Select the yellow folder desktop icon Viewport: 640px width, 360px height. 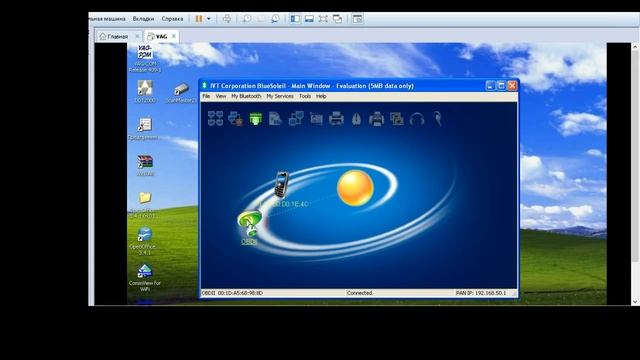click(144, 204)
